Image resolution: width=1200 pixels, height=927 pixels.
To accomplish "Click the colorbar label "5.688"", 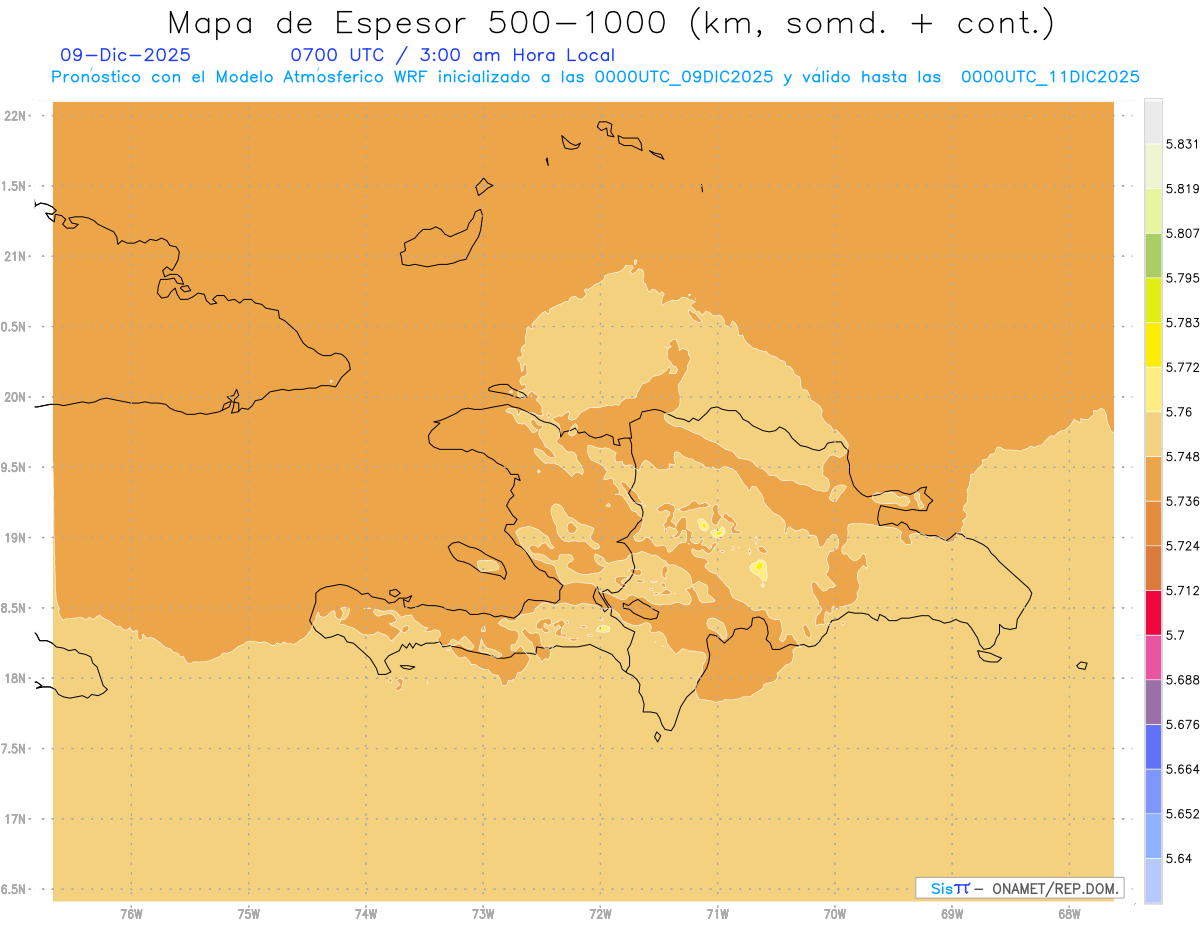I will click(1183, 680).
